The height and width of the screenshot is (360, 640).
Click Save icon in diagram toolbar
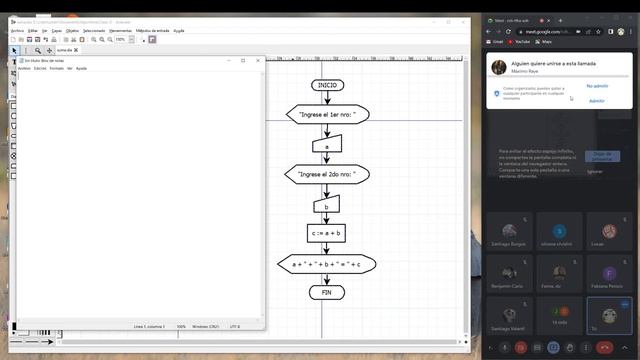point(29,40)
